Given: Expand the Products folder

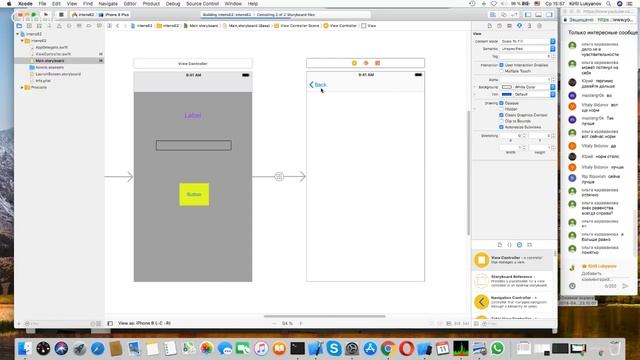Looking at the screenshot, I should click(22, 87).
